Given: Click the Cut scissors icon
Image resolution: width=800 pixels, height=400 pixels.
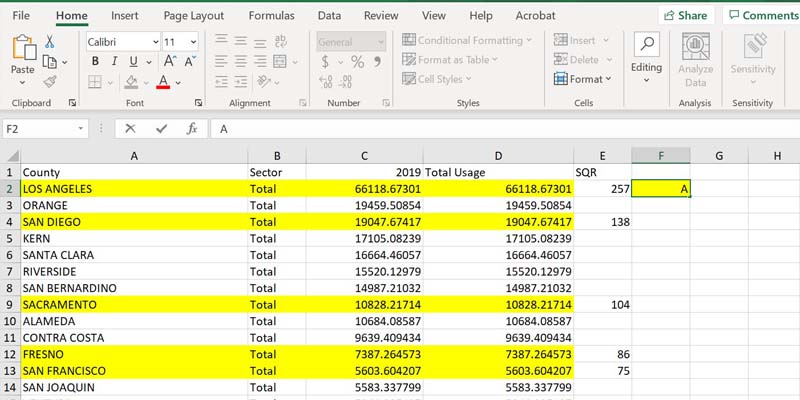Looking at the screenshot, I should coord(50,42).
